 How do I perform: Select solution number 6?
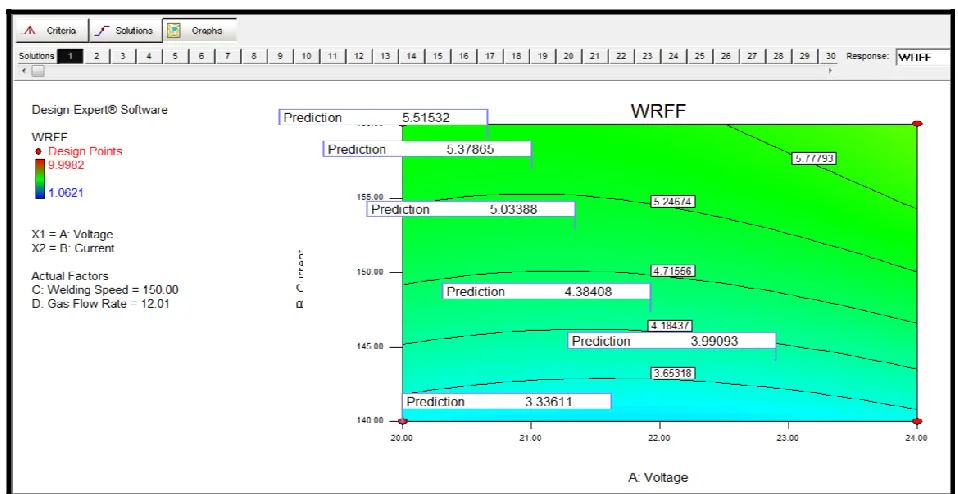coord(201,56)
